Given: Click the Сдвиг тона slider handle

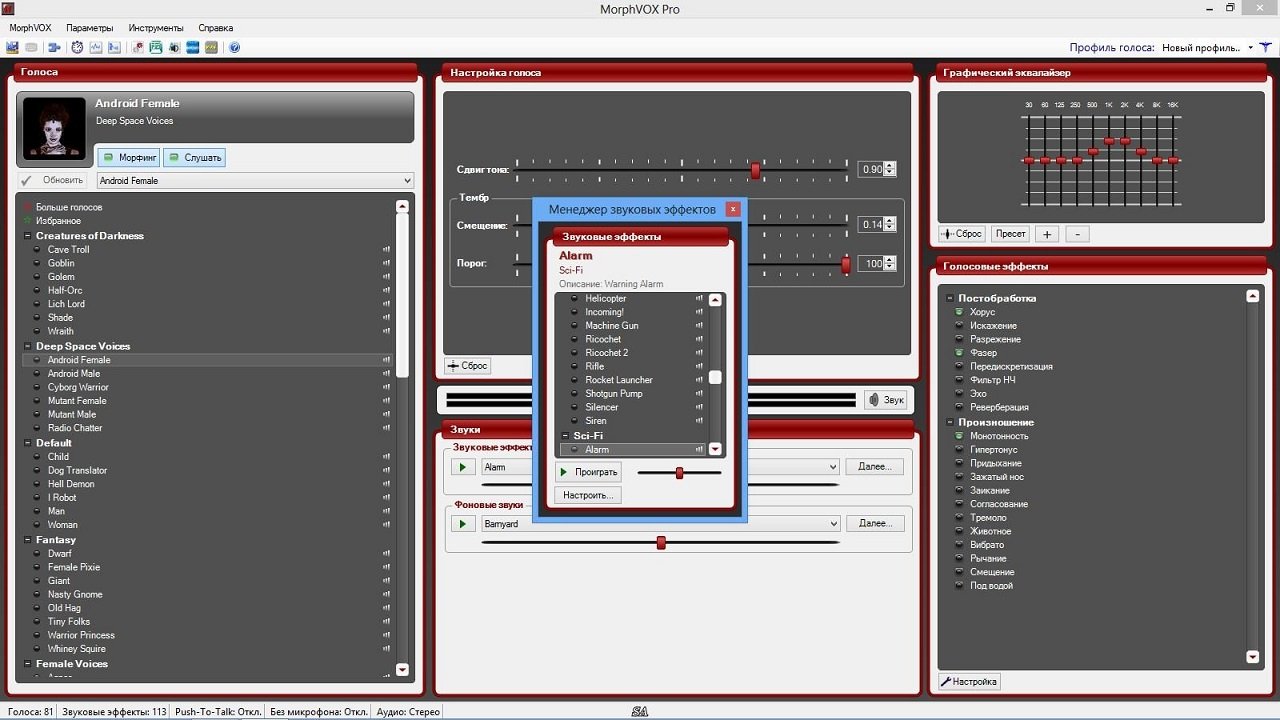Looking at the screenshot, I should click(x=755, y=170).
